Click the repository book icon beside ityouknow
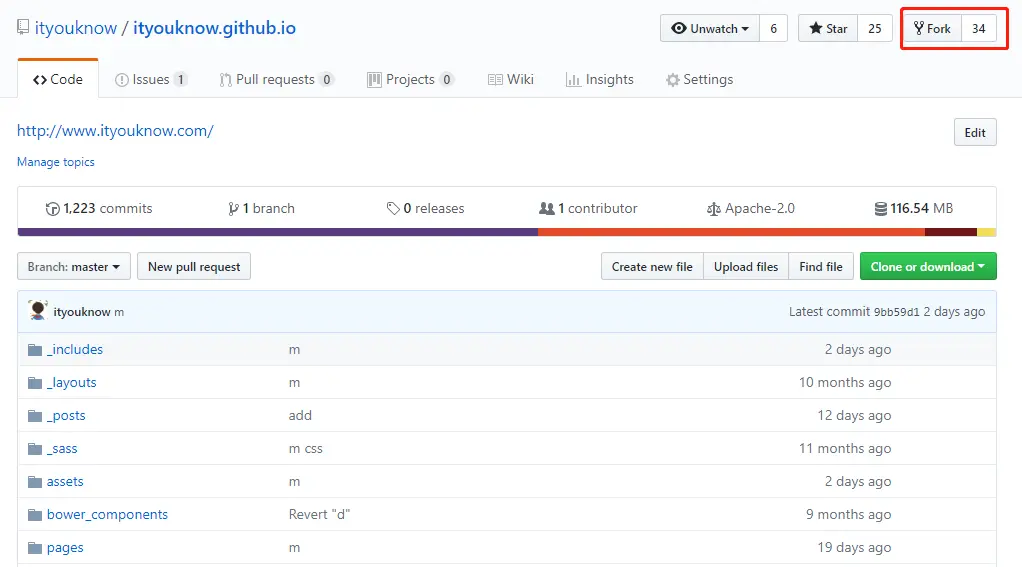1022x567 pixels. tap(23, 27)
